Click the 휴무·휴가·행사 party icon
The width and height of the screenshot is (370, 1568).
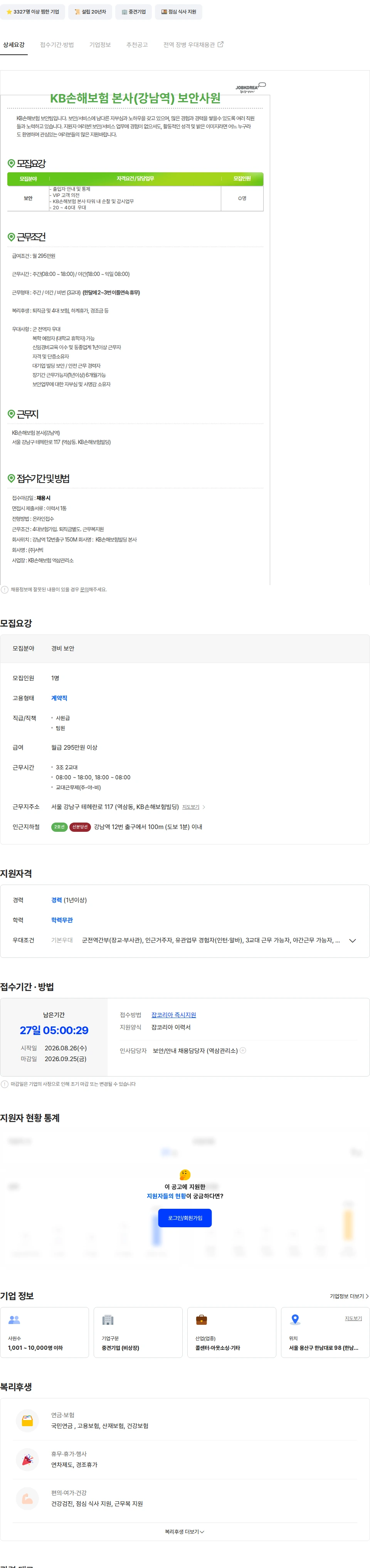pos(27,1460)
